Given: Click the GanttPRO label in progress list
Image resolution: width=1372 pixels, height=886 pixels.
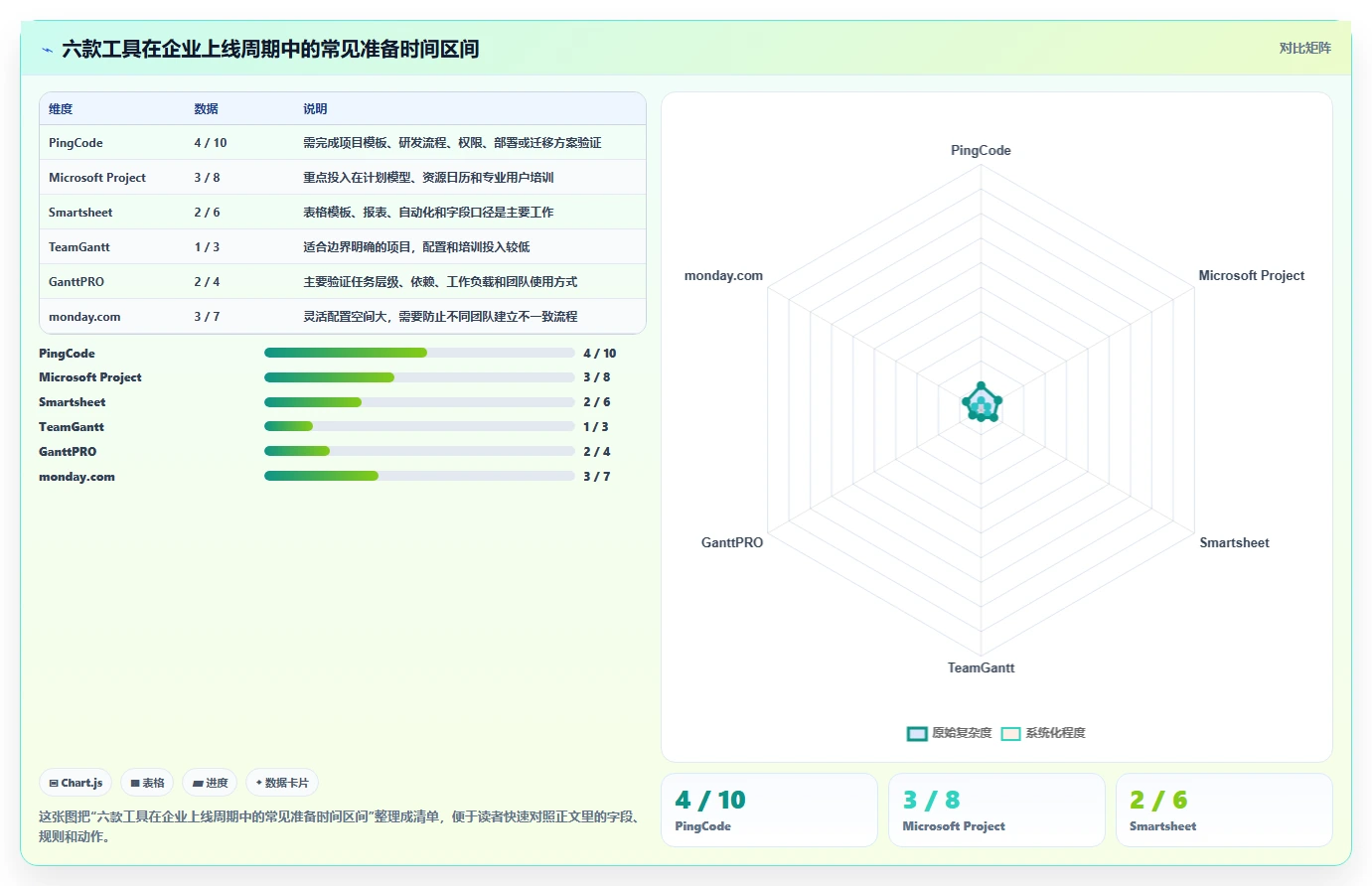Looking at the screenshot, I should click(68, 452).
